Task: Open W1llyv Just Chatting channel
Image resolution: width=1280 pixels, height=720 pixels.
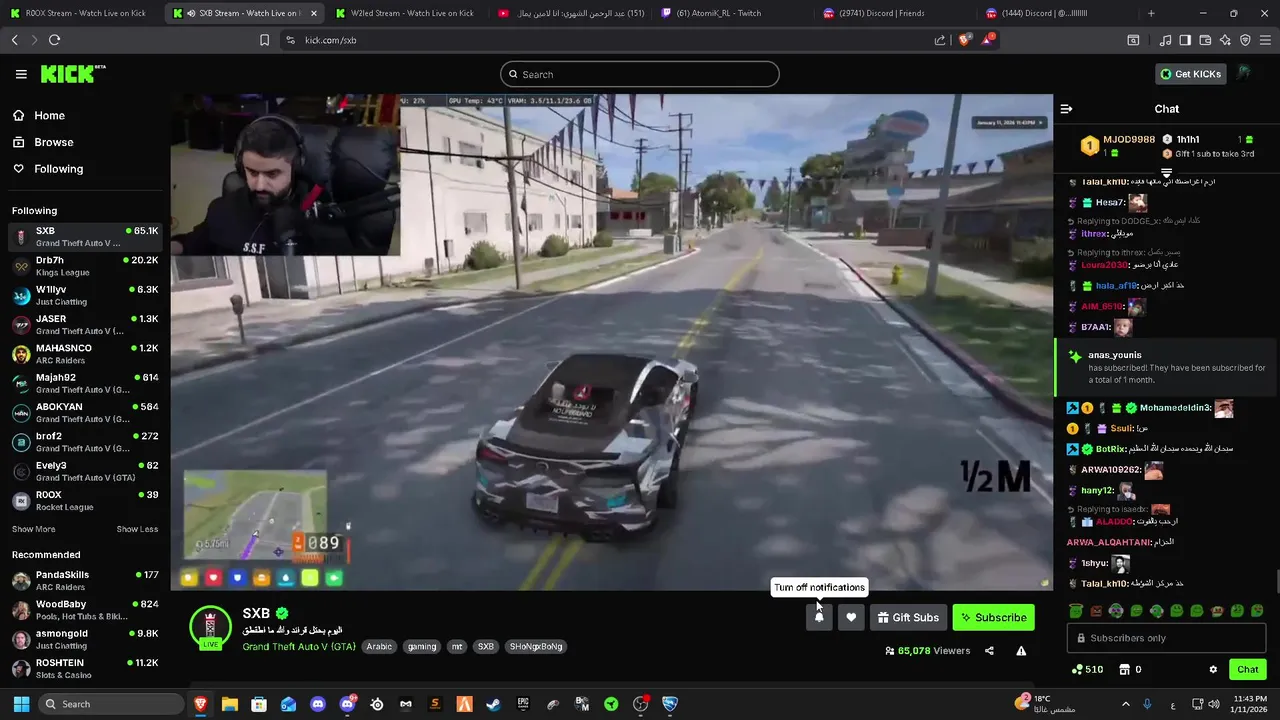Action: coord(85,295)
